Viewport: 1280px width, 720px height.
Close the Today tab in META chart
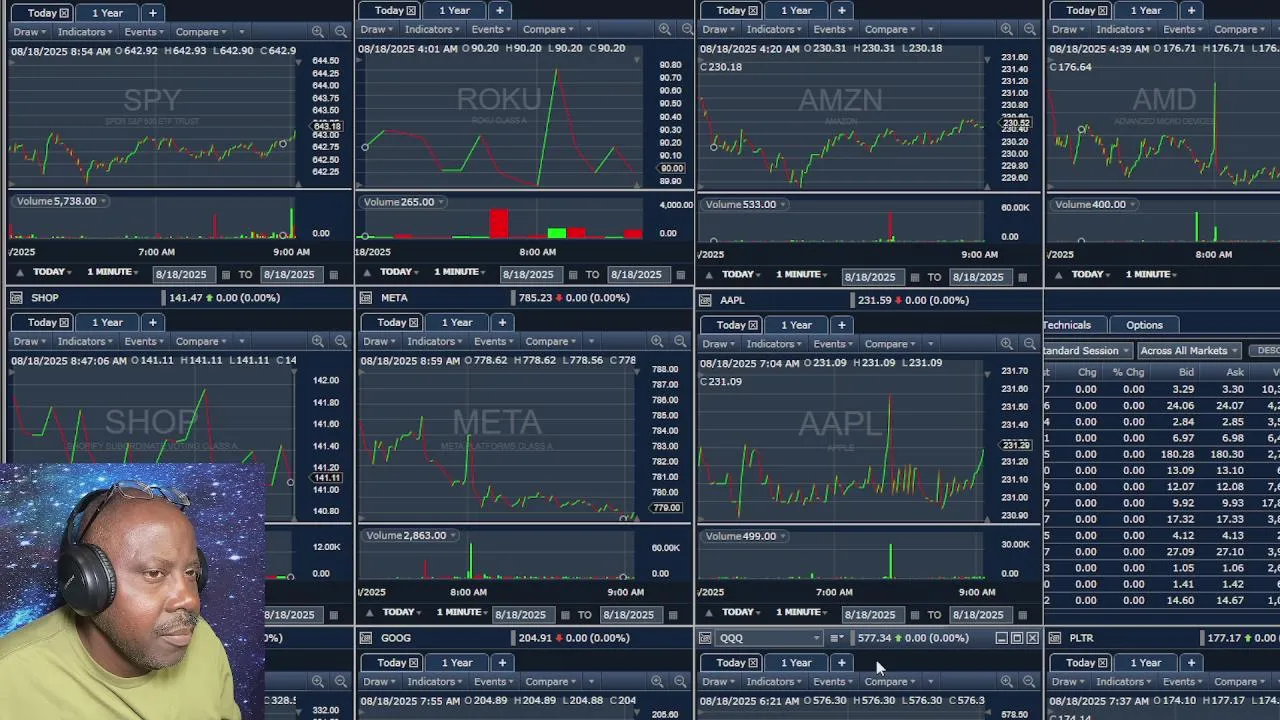click(x=414, y=322)
